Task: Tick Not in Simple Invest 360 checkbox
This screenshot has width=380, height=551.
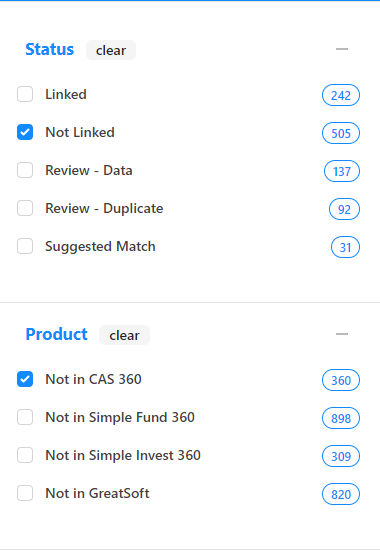Action: click(25, 455)
